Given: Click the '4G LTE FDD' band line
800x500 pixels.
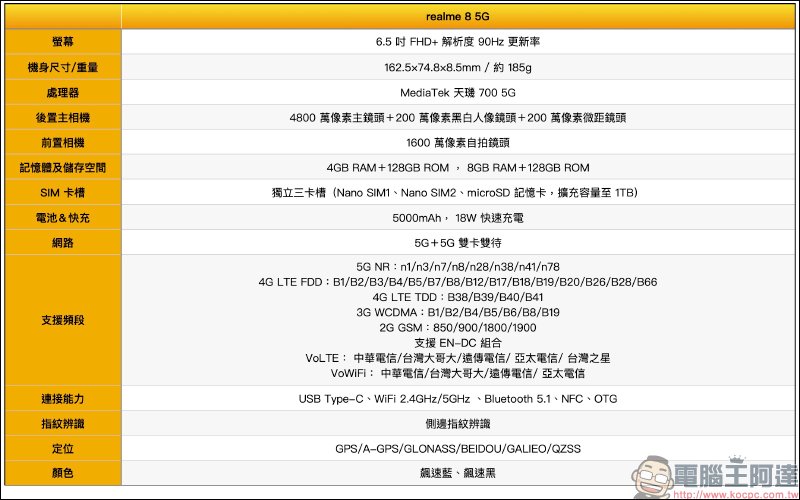Looking at the screenshot, I should (x=458, y=282).
